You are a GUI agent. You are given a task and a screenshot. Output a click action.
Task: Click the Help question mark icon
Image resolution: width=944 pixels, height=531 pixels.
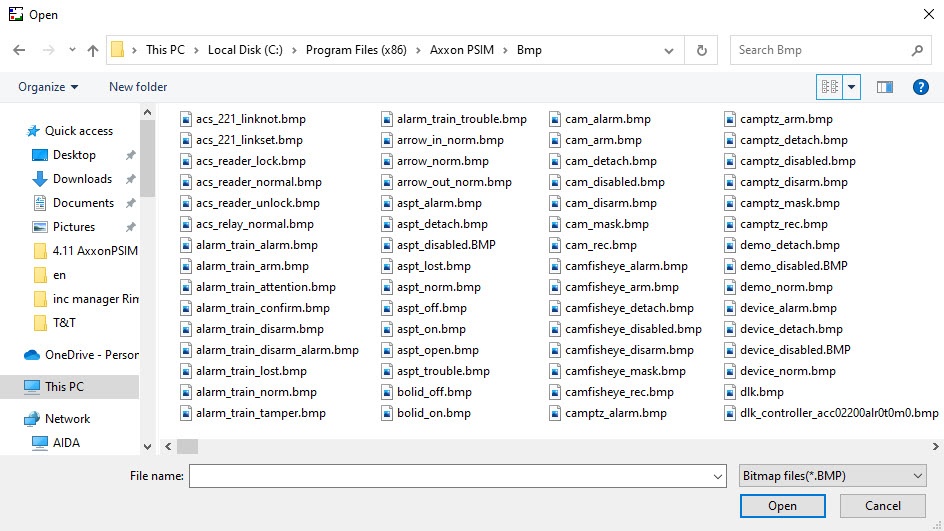tap(921, 87)
